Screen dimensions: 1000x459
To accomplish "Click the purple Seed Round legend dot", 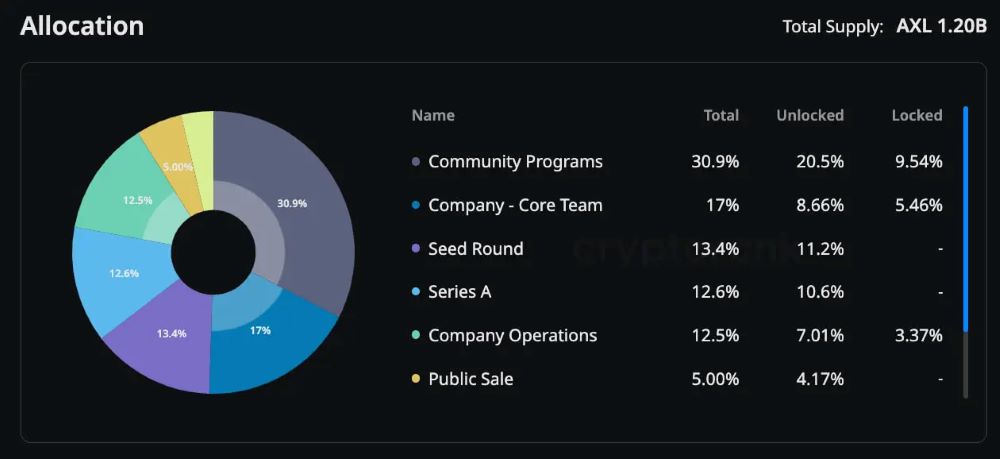I will [x=416, y=249].
